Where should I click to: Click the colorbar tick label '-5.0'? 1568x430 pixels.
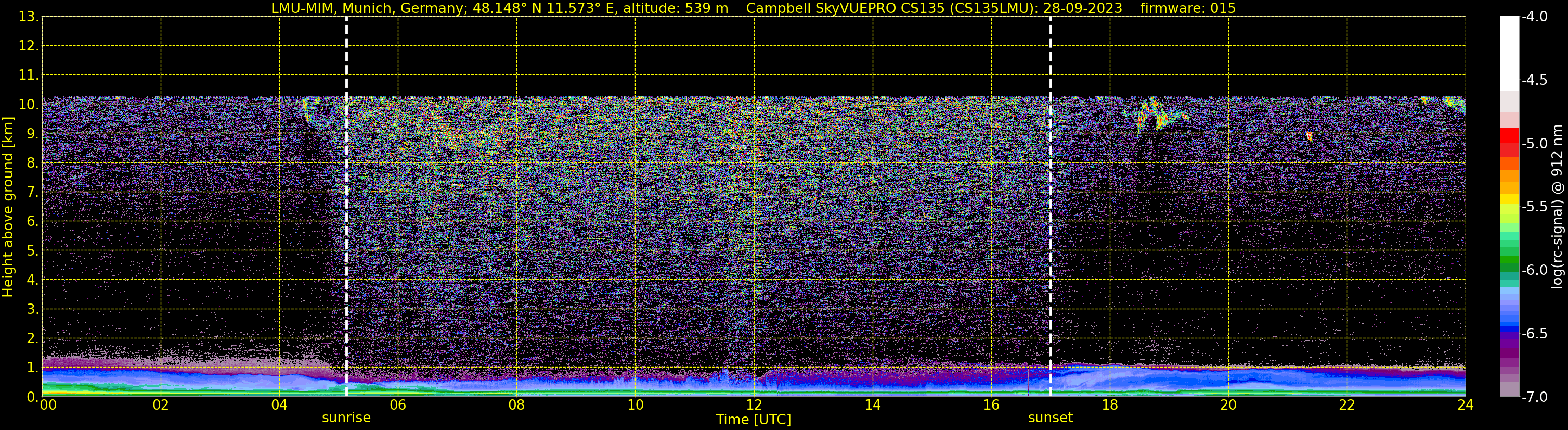click(x=1534, y=144)
